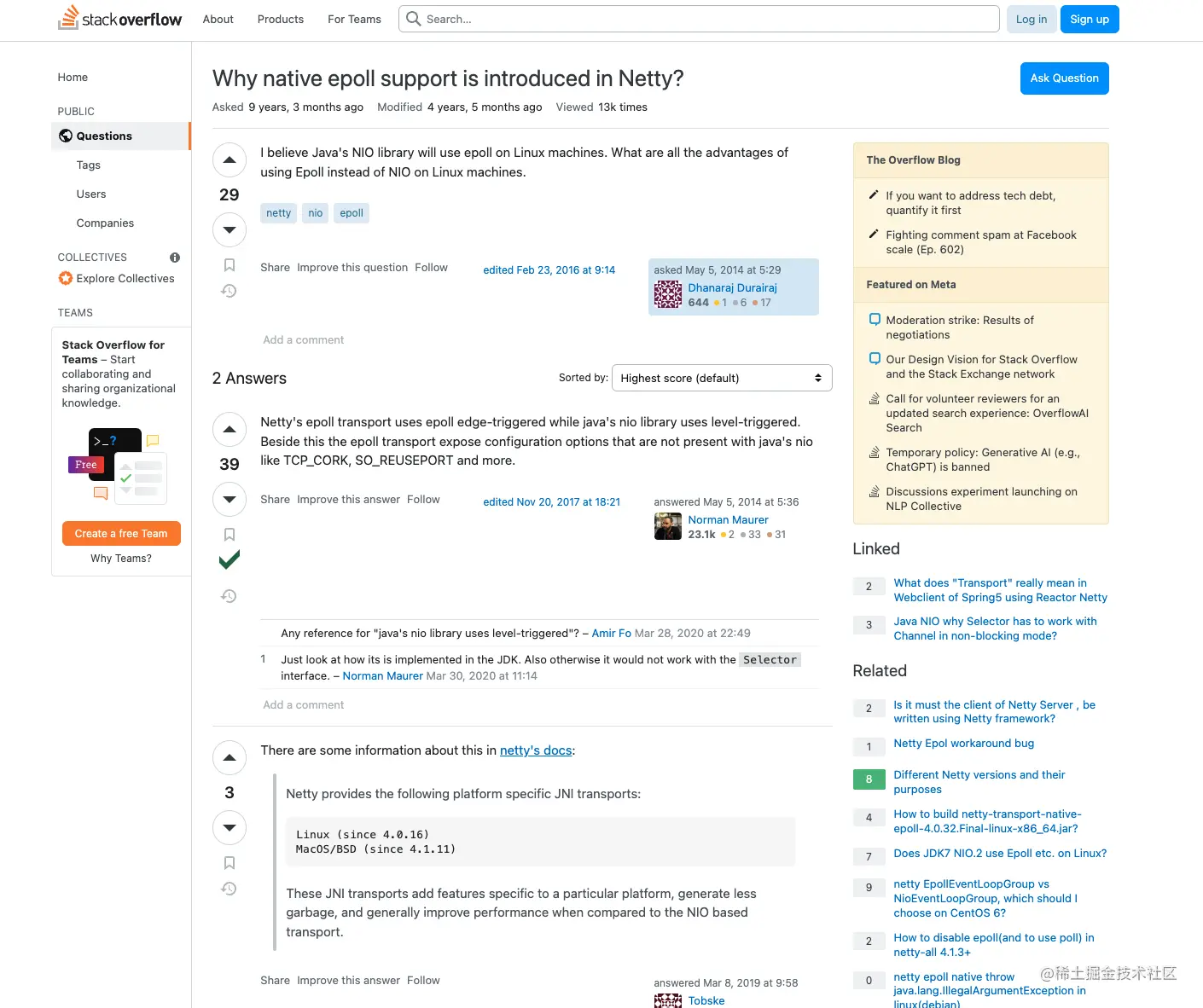Click the Stack Overflow logo

pyautogui.click(x=119, y=19)
